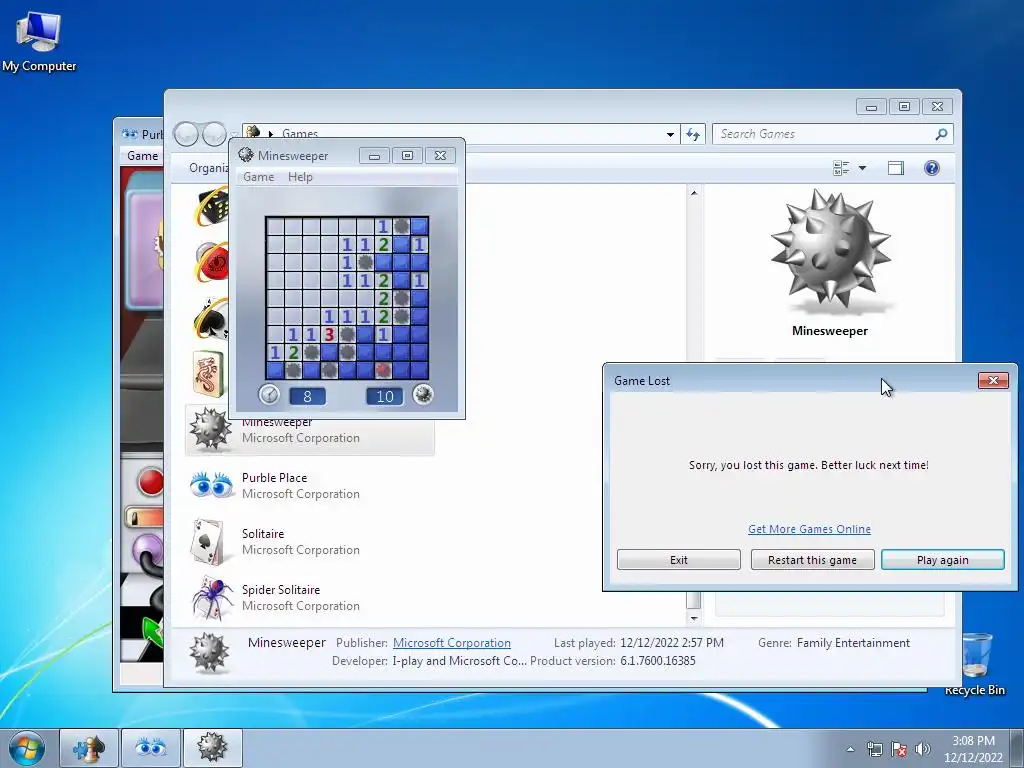1024x768 pixels.
Task: Click the details pane Minesweeper mine icon
Action: coord(210,652)
